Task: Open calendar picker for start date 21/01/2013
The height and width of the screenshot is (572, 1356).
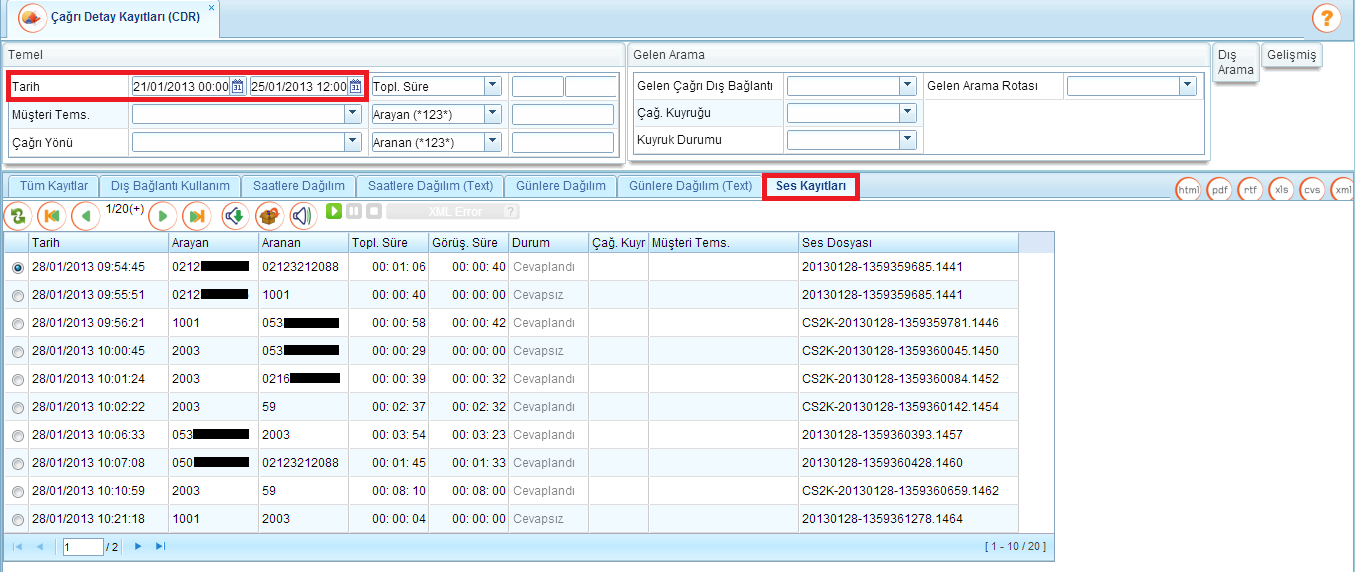Action: [238, 87]
